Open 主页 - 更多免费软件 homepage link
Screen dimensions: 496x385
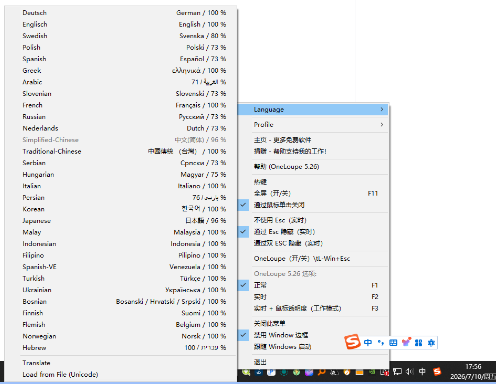pyautogui.click(x=313, y=140)
